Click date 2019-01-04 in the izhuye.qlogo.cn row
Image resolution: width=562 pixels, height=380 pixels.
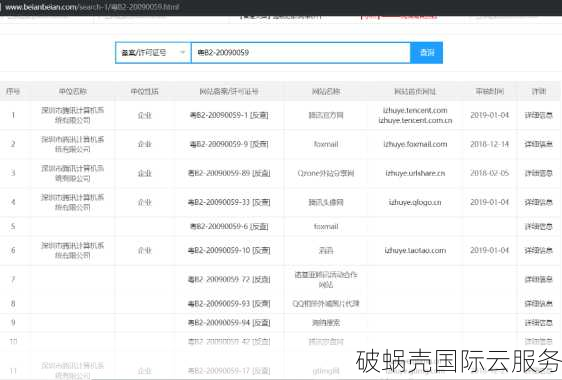(489, 202)
